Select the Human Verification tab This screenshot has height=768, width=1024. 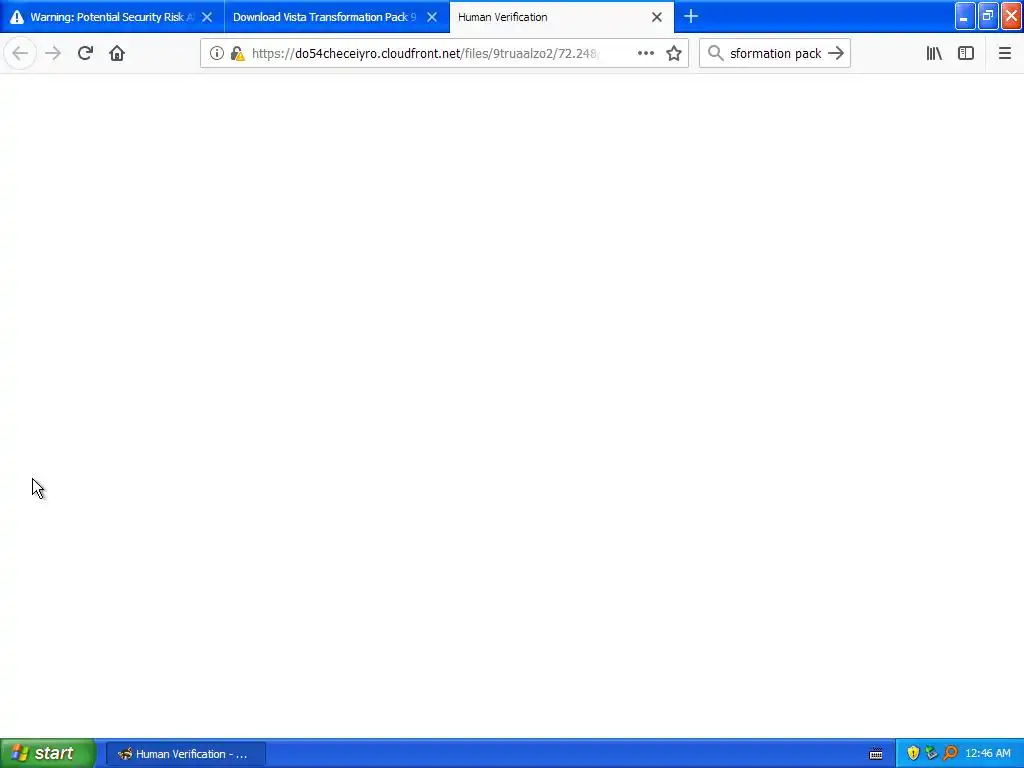pyautogui.click(x=562, y=17)
